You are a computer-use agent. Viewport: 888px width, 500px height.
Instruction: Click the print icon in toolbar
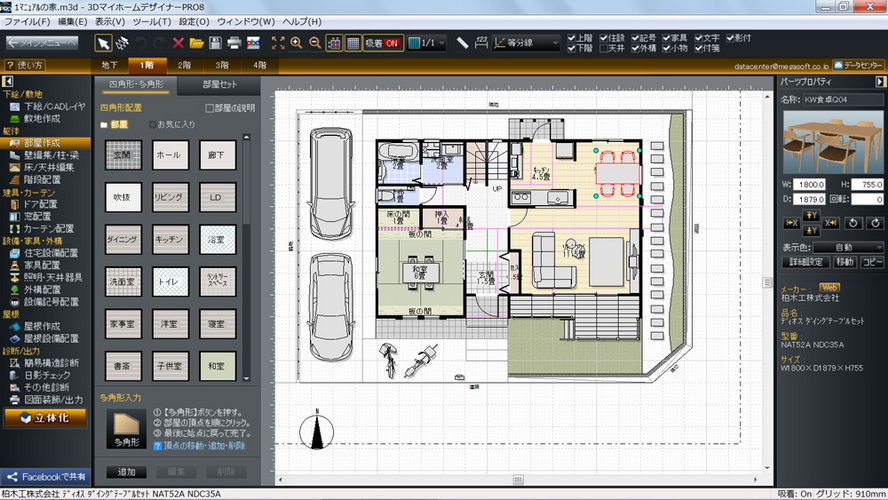click(234, 43)
